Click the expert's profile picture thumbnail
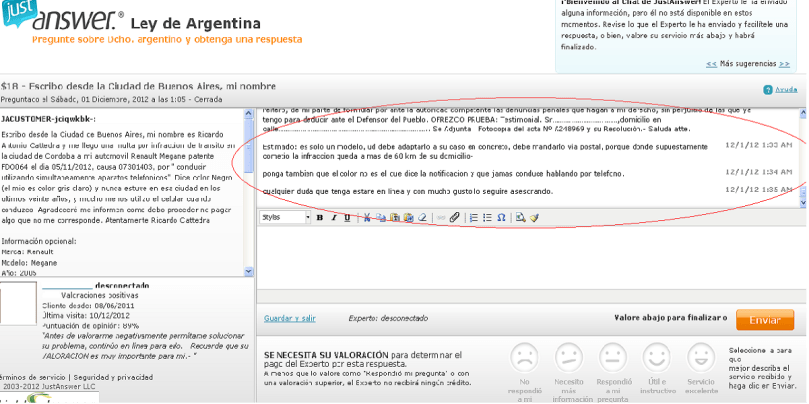The width and height of the screenshot is (809, 404). pos(19,305)
